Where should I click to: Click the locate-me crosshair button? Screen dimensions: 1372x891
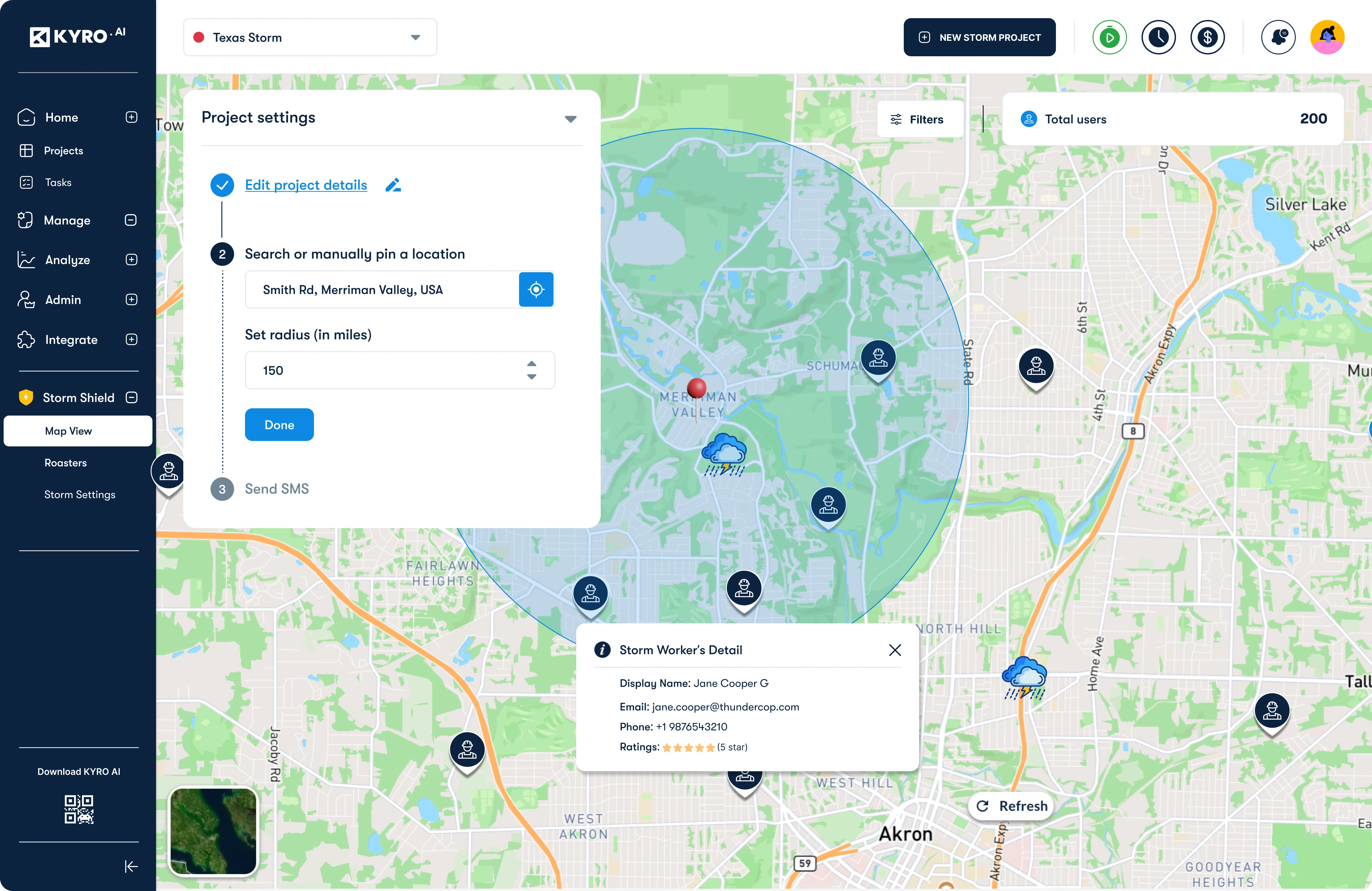coord(536,289)
